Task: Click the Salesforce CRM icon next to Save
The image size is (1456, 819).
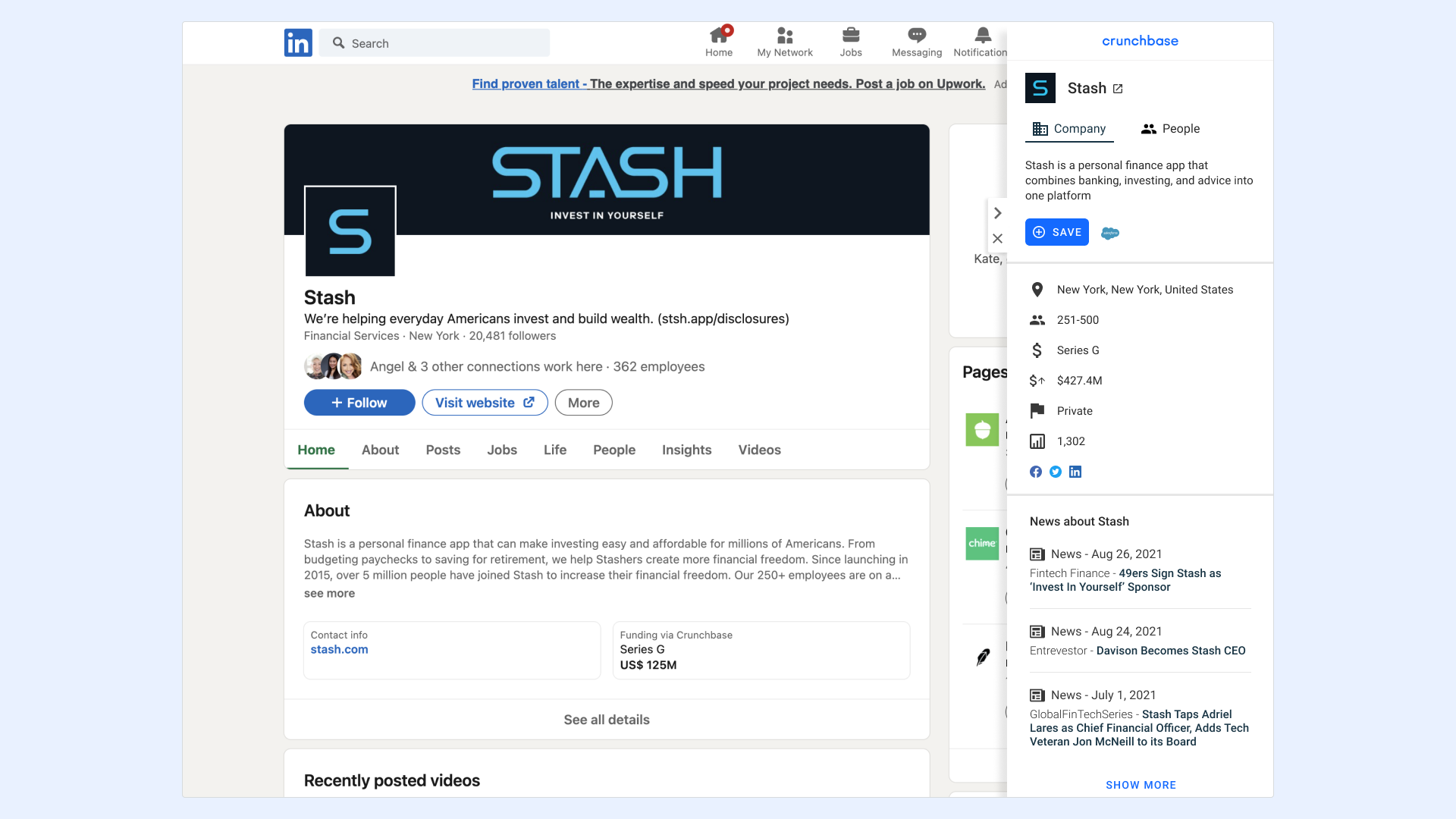Action: (x=1110, y=233)
